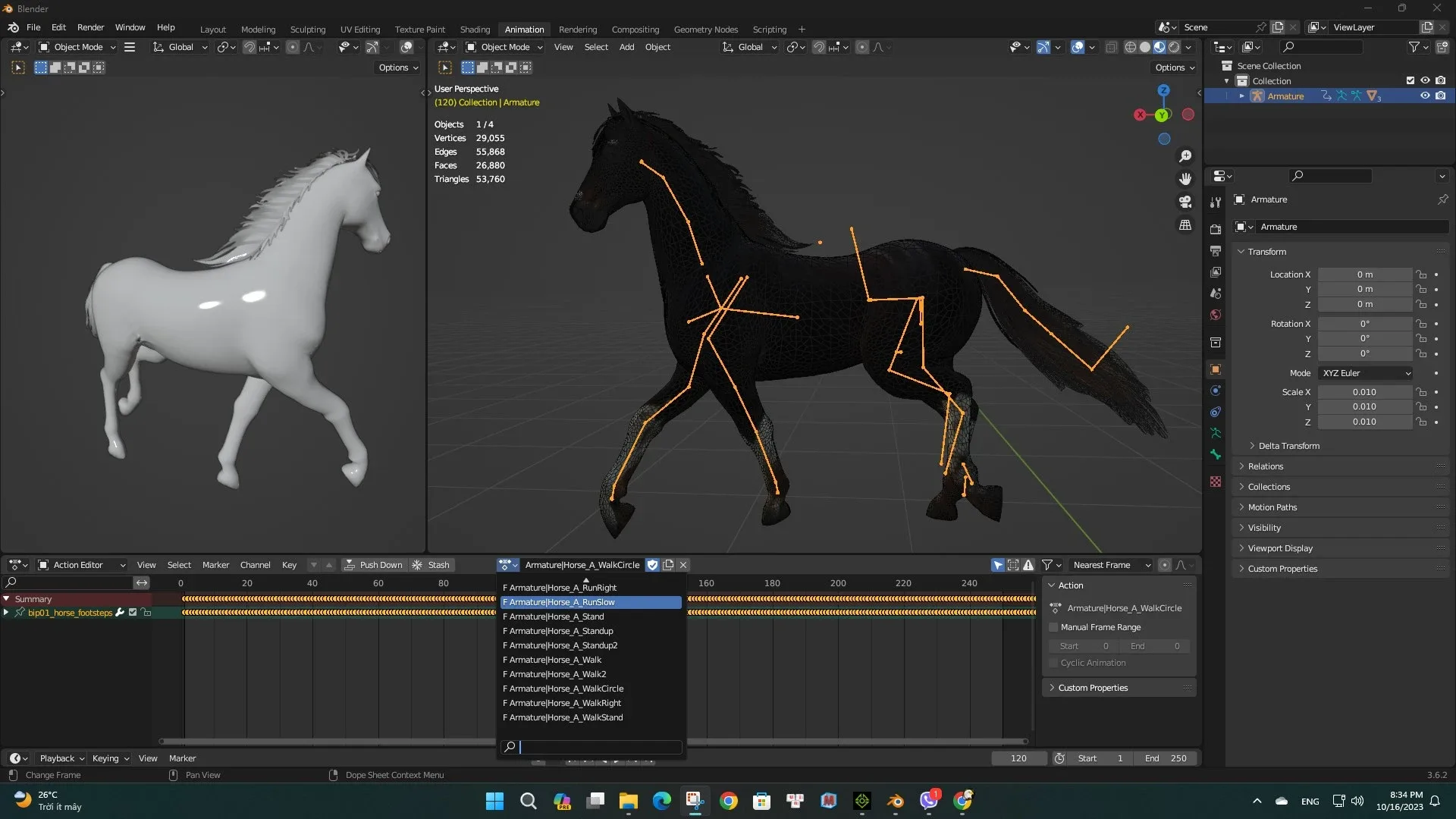Lock the Location X transform
1456x819 pixels.
click(x=1421, y=275)
